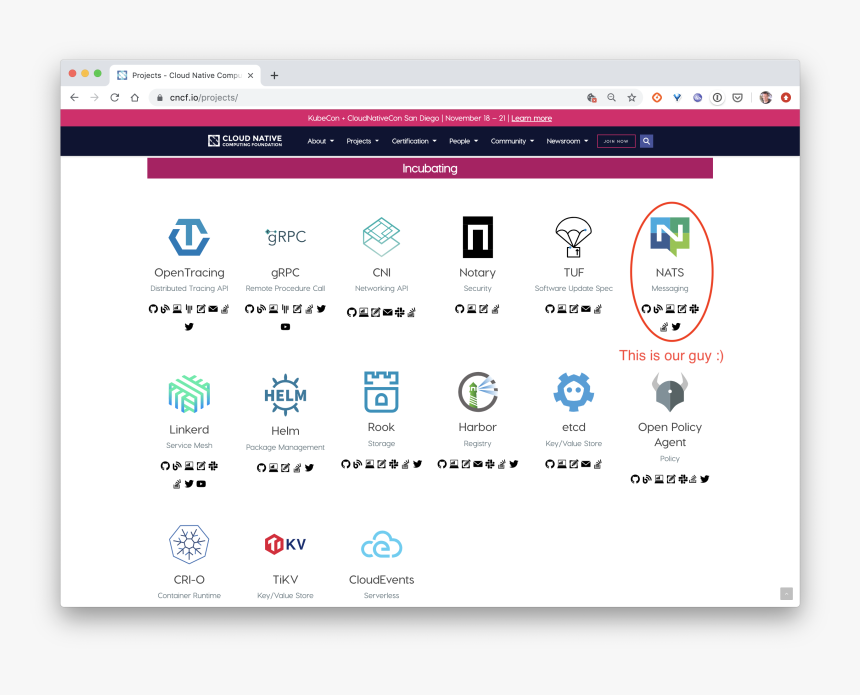
Task: Close the Projects browser tab
Action: [x=251, y=75]
